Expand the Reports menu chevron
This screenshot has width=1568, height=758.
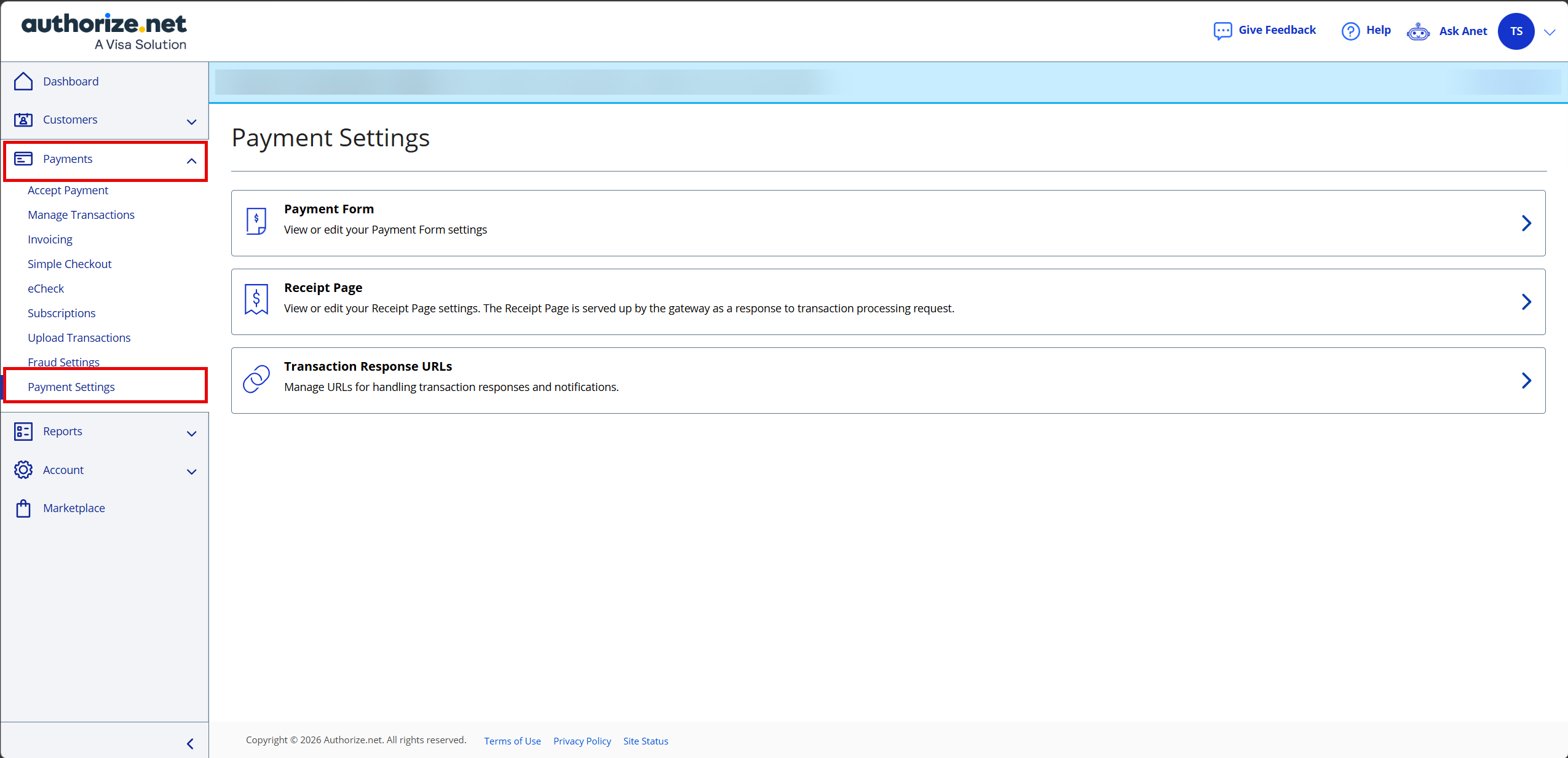191,433
